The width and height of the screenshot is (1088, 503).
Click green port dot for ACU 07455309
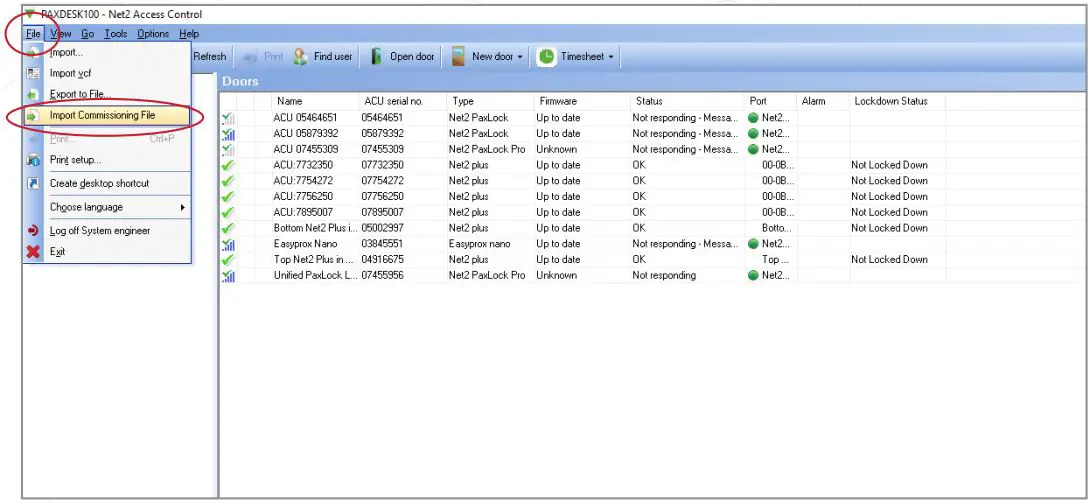[x=753, y=149]
